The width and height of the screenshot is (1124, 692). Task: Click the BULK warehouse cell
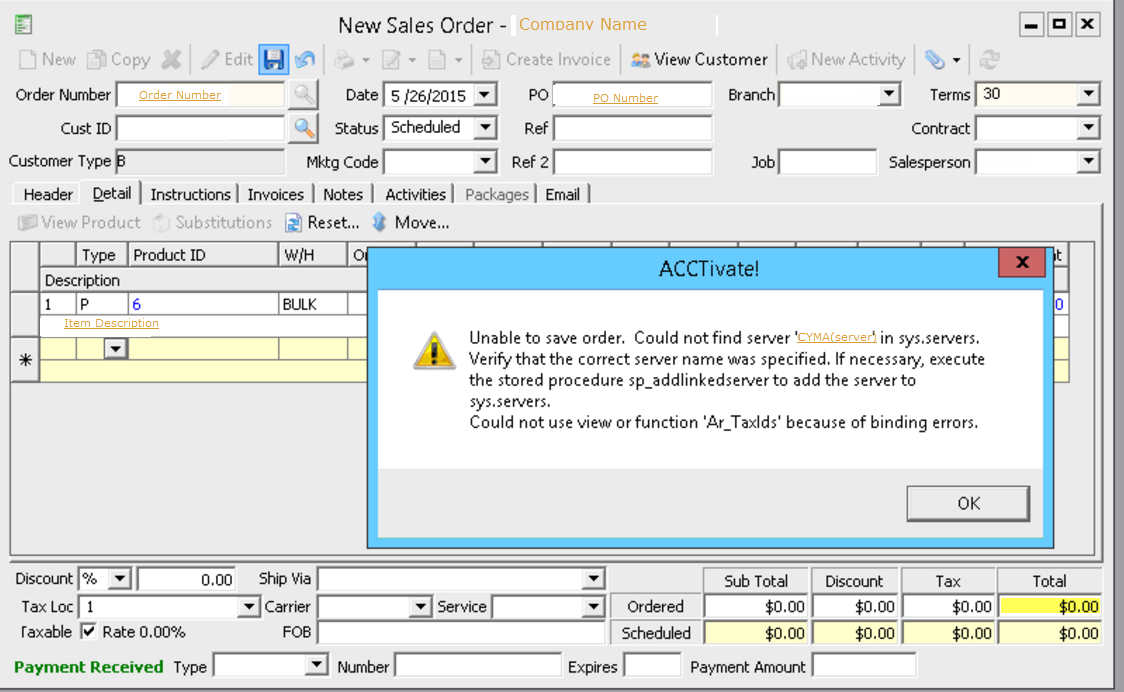click(313, 304)
